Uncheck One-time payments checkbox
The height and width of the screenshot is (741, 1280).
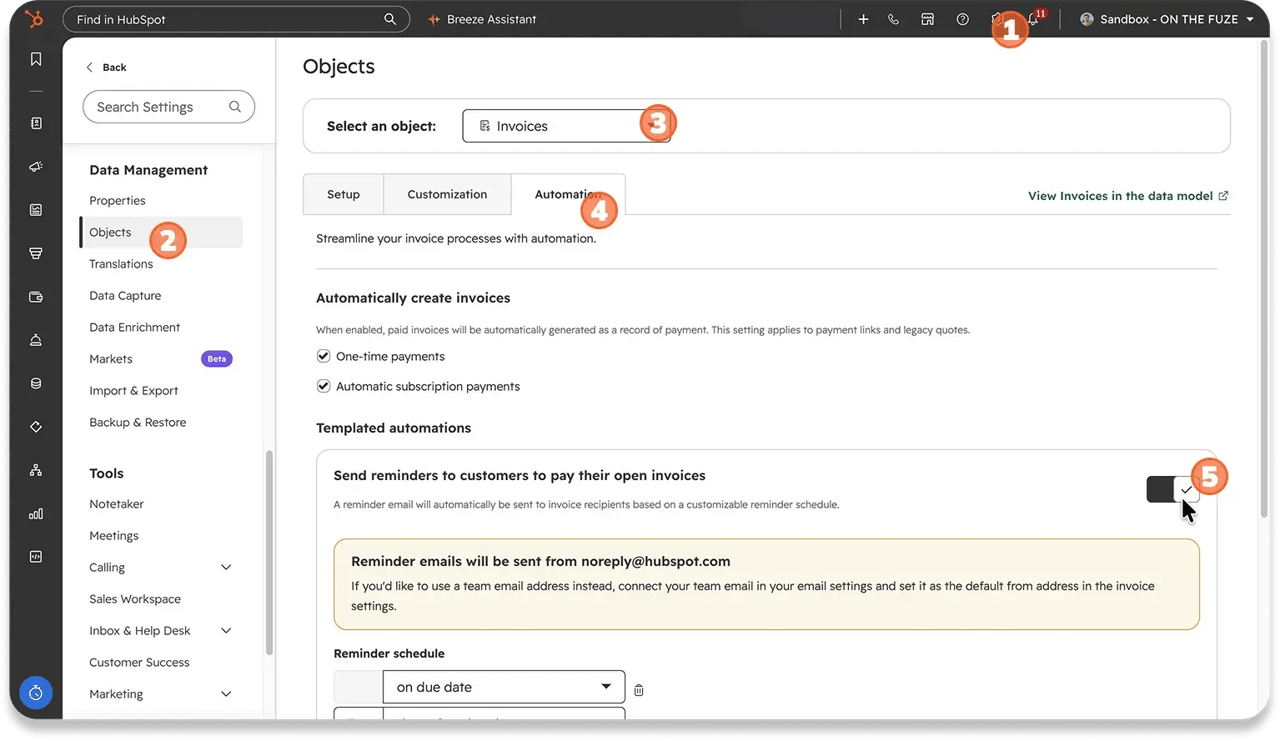(323, 356)
